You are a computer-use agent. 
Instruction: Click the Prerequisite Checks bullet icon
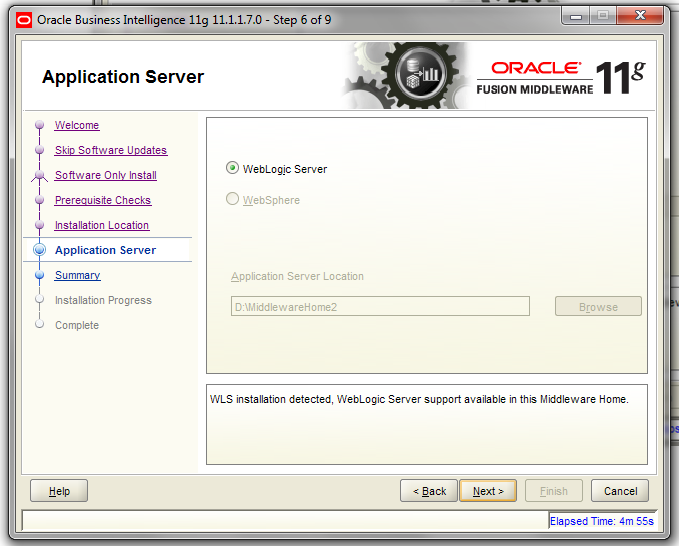pos(39,200)
